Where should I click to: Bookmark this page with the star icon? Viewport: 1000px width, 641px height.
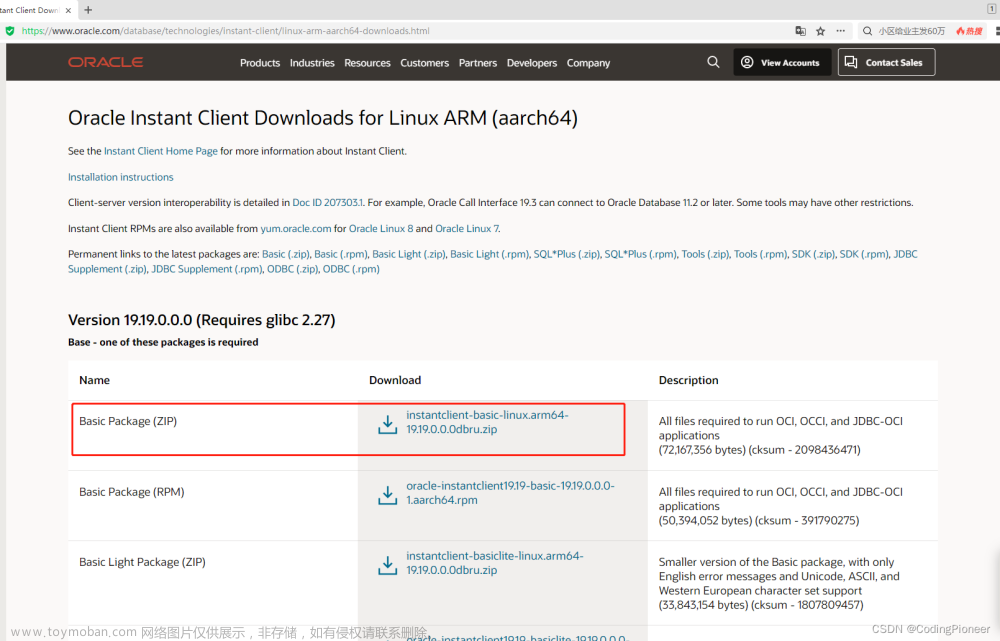click(821, 31)
